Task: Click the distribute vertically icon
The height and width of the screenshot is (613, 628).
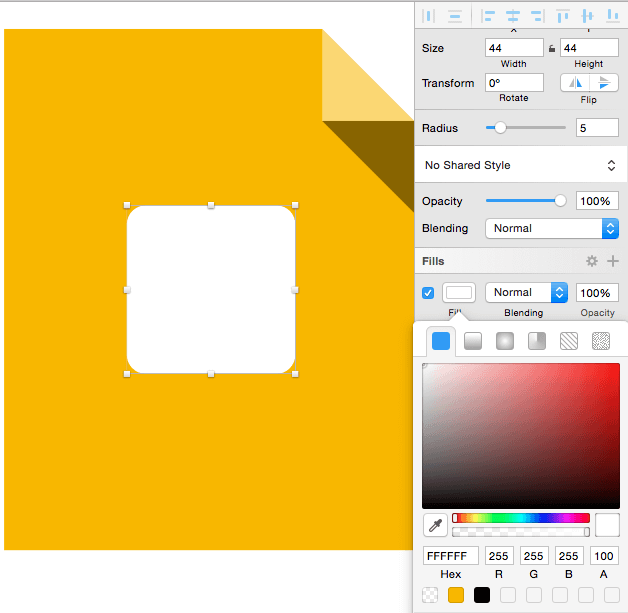Action: (x=455, y=16)
